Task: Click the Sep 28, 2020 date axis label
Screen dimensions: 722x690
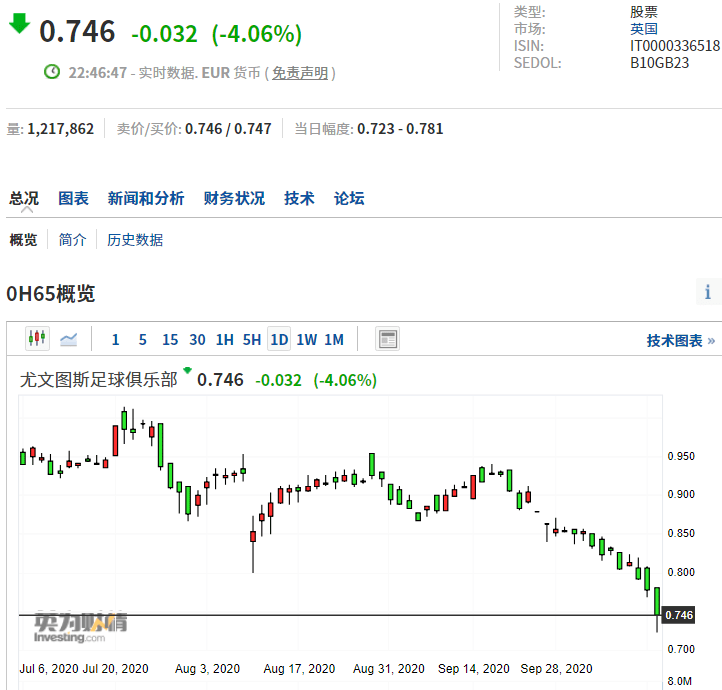Action: [556, 668]
